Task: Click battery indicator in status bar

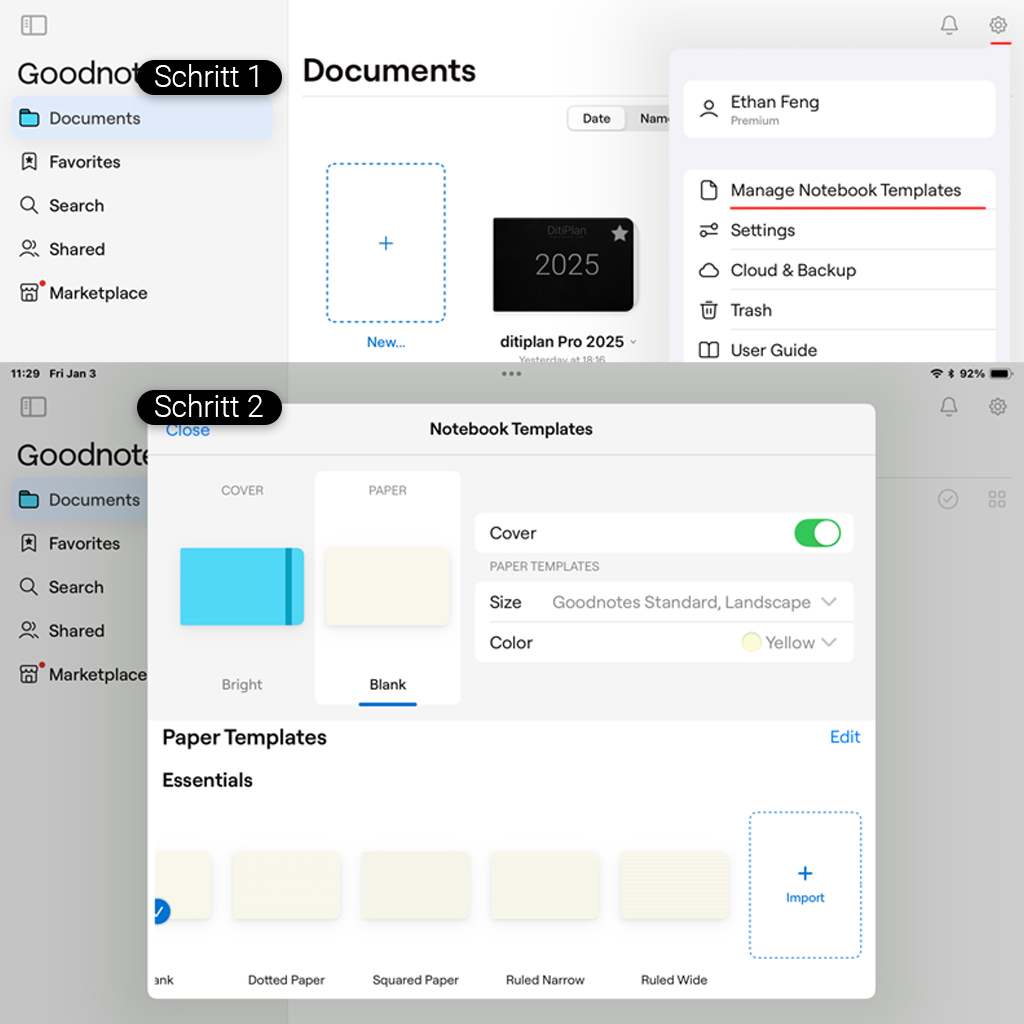Action: click(1000, 374)
